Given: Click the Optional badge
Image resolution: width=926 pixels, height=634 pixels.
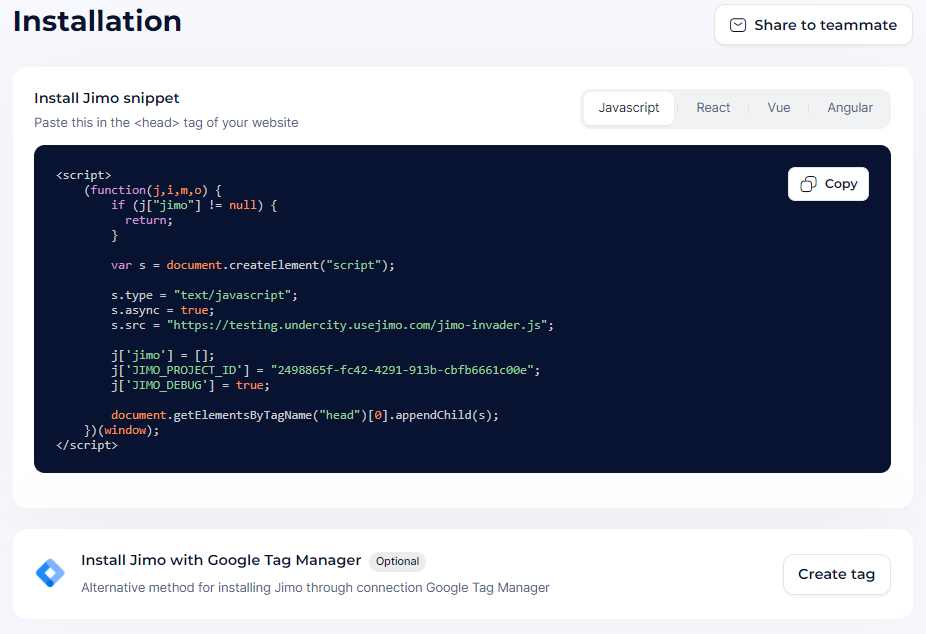Looking at the screenshot, I should click(x=397, y=561).
